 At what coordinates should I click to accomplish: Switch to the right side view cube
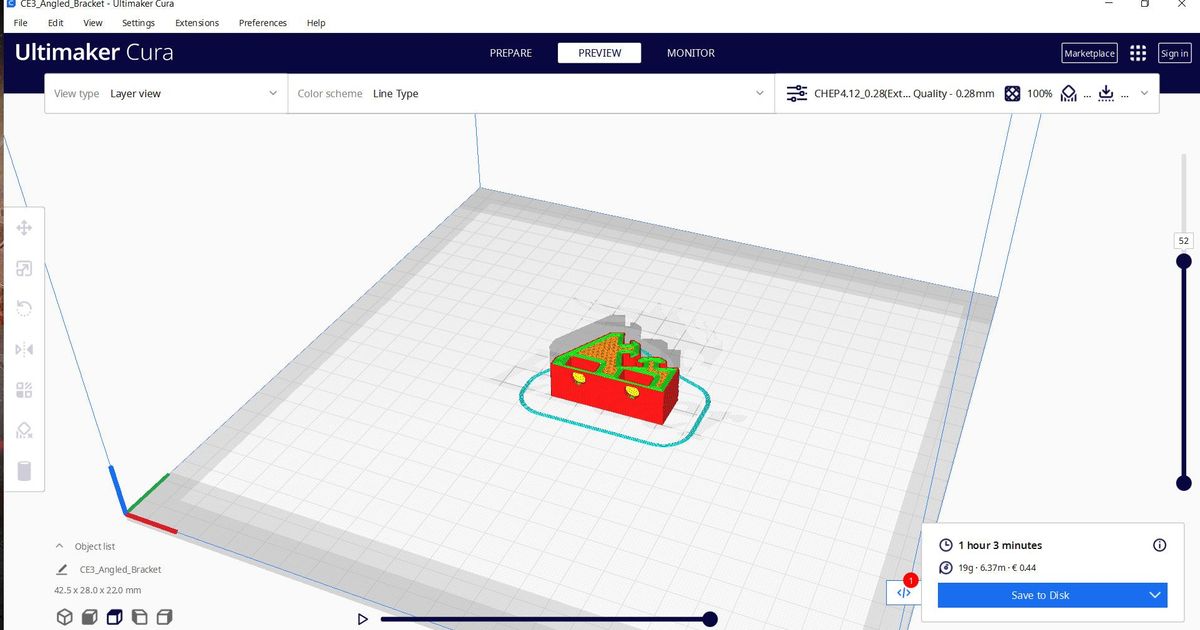tap(164, 617)
